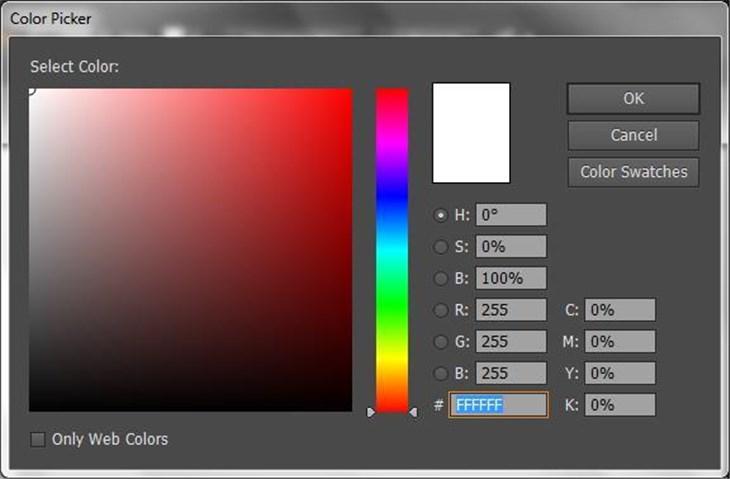This screenshot has width=730, height=479.
Task: Click the K (black) percentage field
Action: 620,405
